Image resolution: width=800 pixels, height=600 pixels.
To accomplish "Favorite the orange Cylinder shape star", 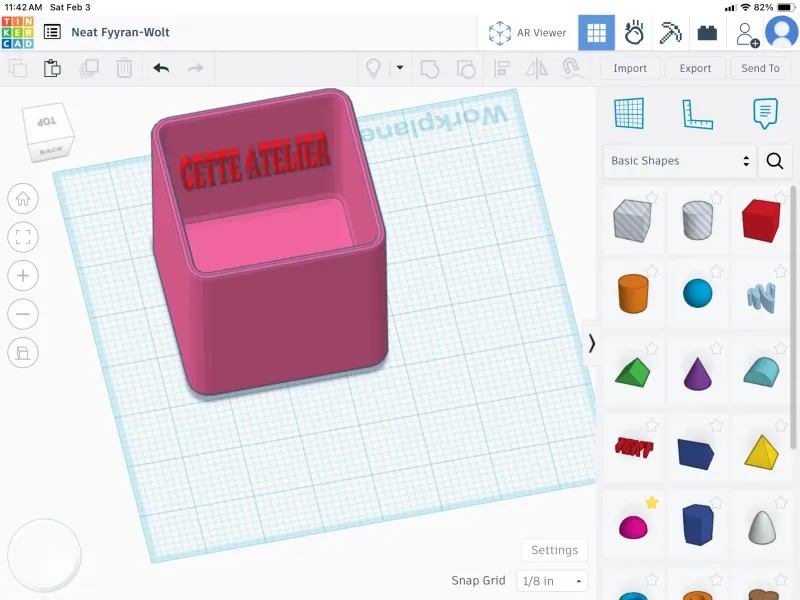I will point(652,270).
